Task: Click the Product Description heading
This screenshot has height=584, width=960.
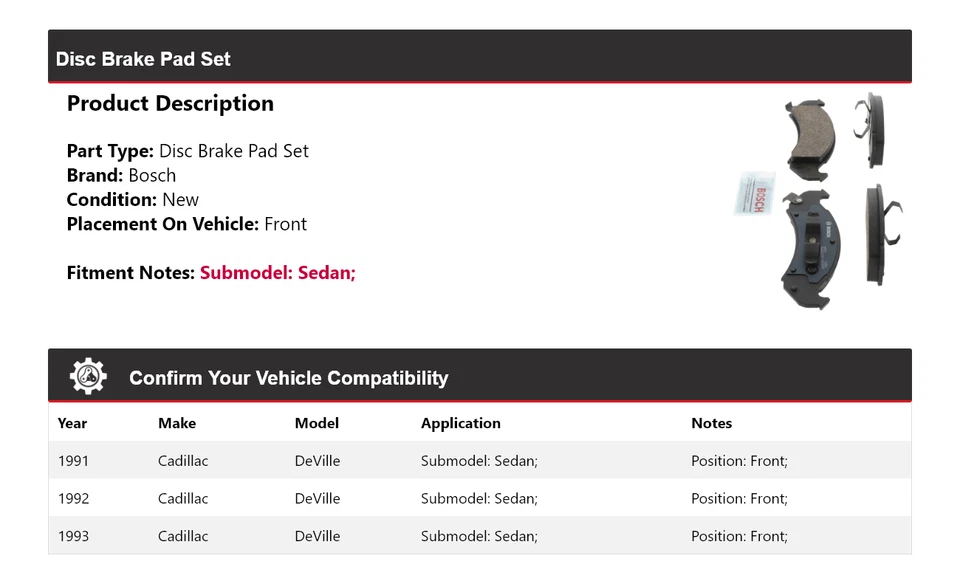Action: coord(170,104)
